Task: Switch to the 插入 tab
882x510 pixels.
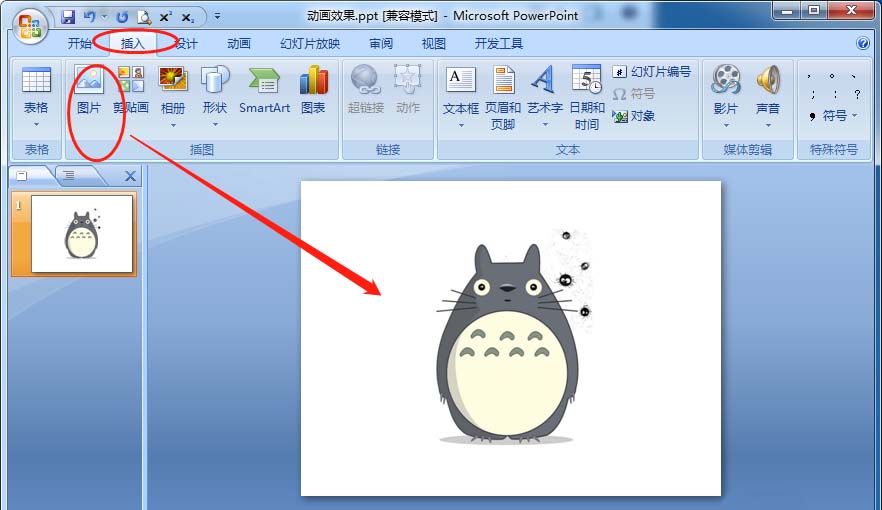Action: point(132,43)
